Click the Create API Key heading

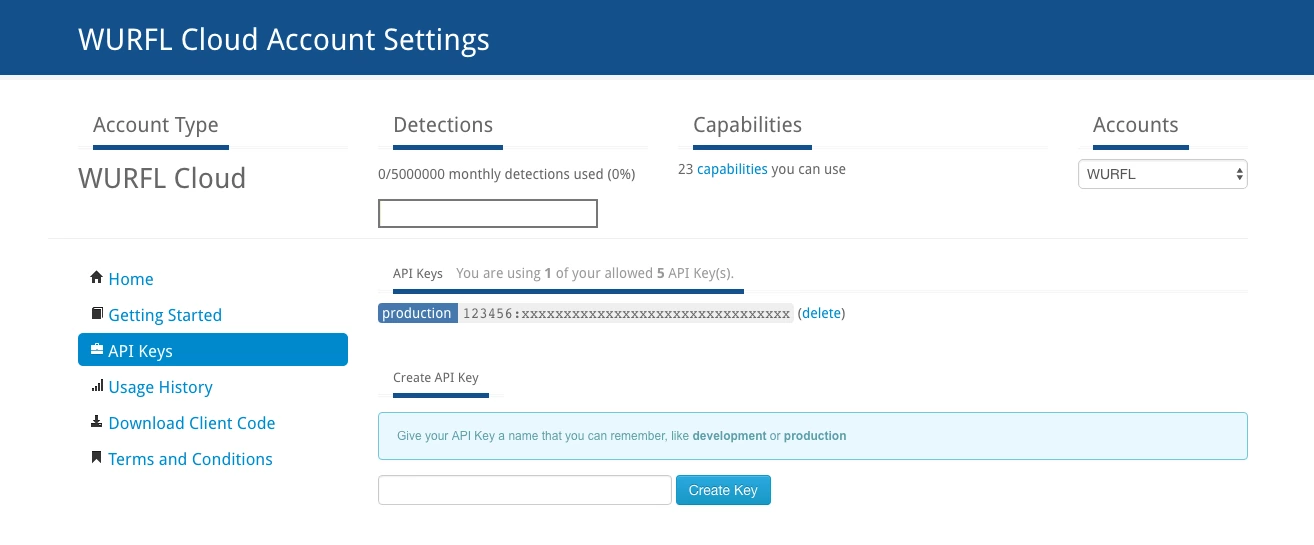tap(436, 377)
